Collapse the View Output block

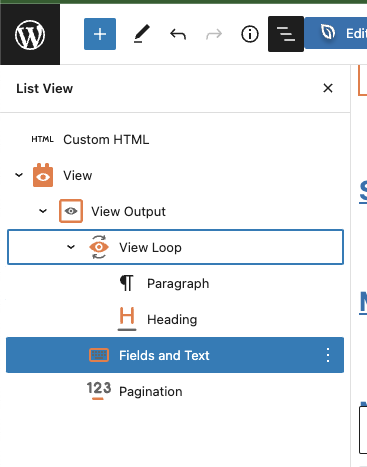(x=43, y=211)
